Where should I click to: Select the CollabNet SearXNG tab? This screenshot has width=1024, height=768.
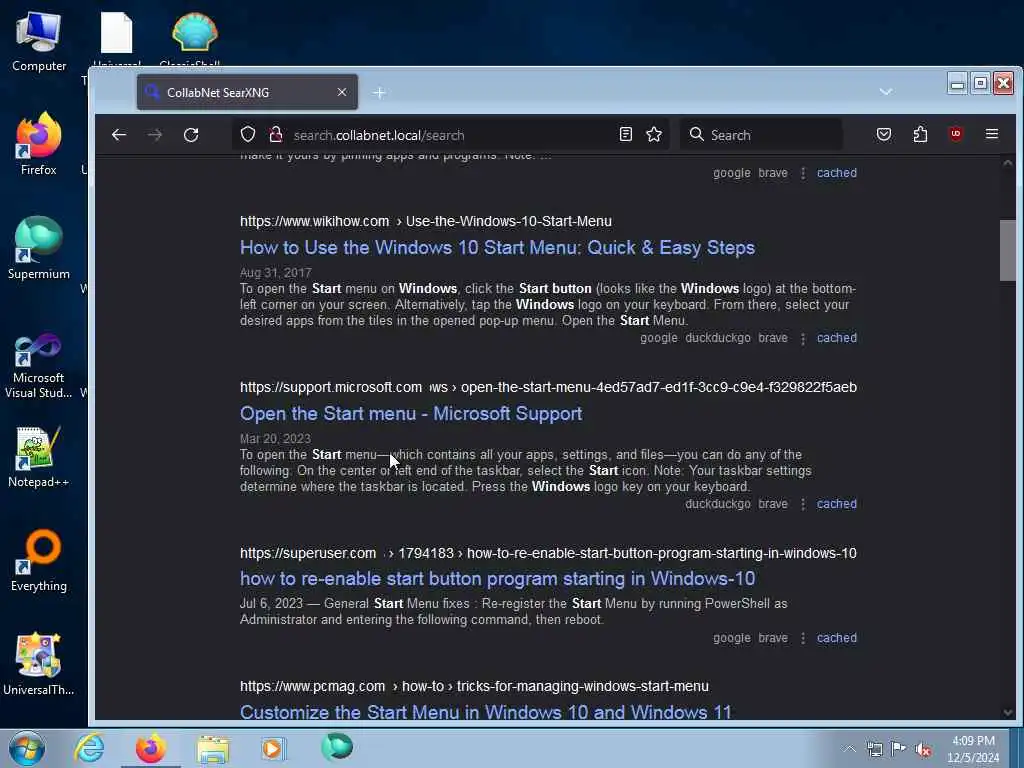(247, 92)
